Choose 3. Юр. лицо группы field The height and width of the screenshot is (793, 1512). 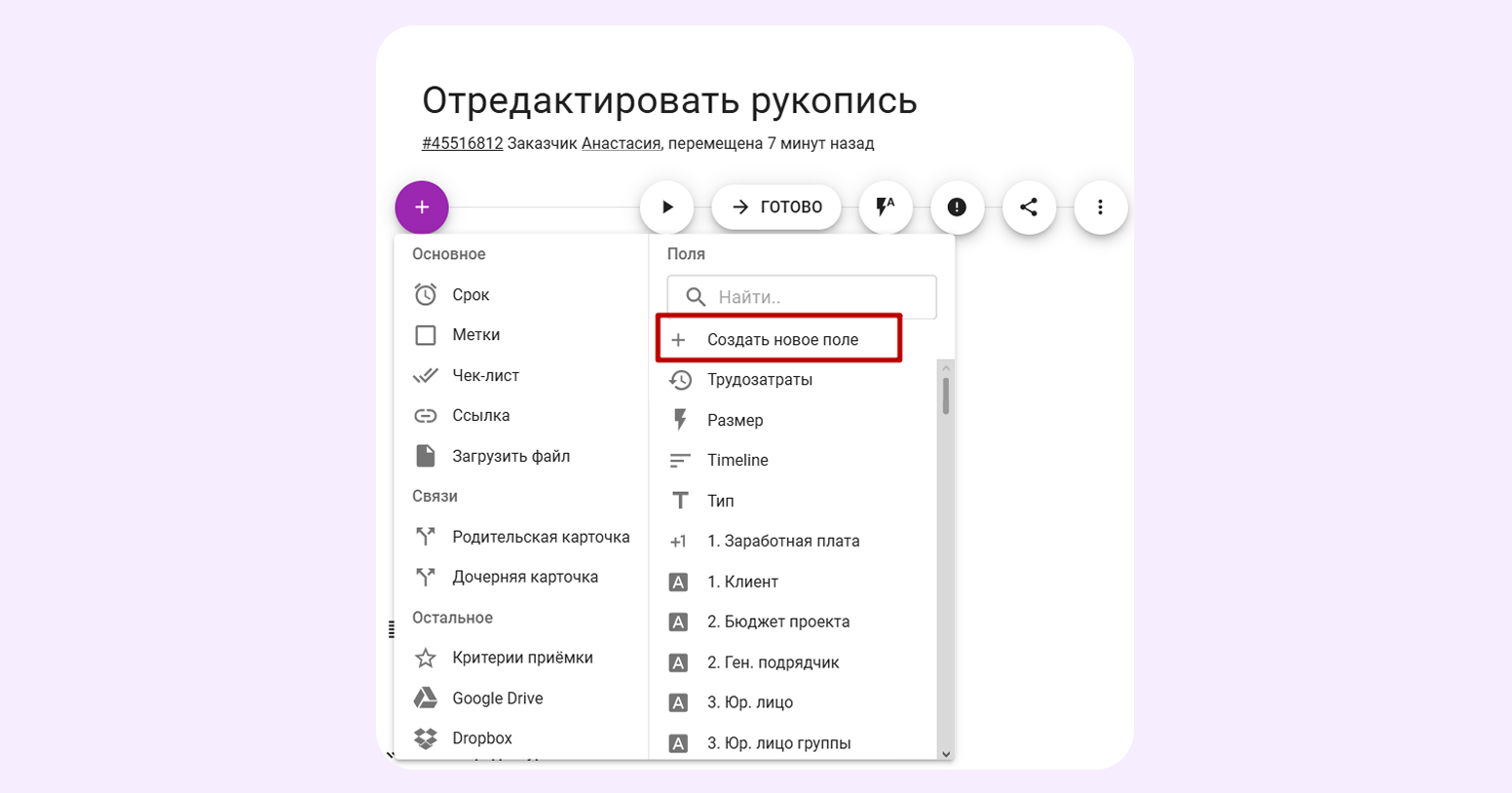click(x=793, y=742)
